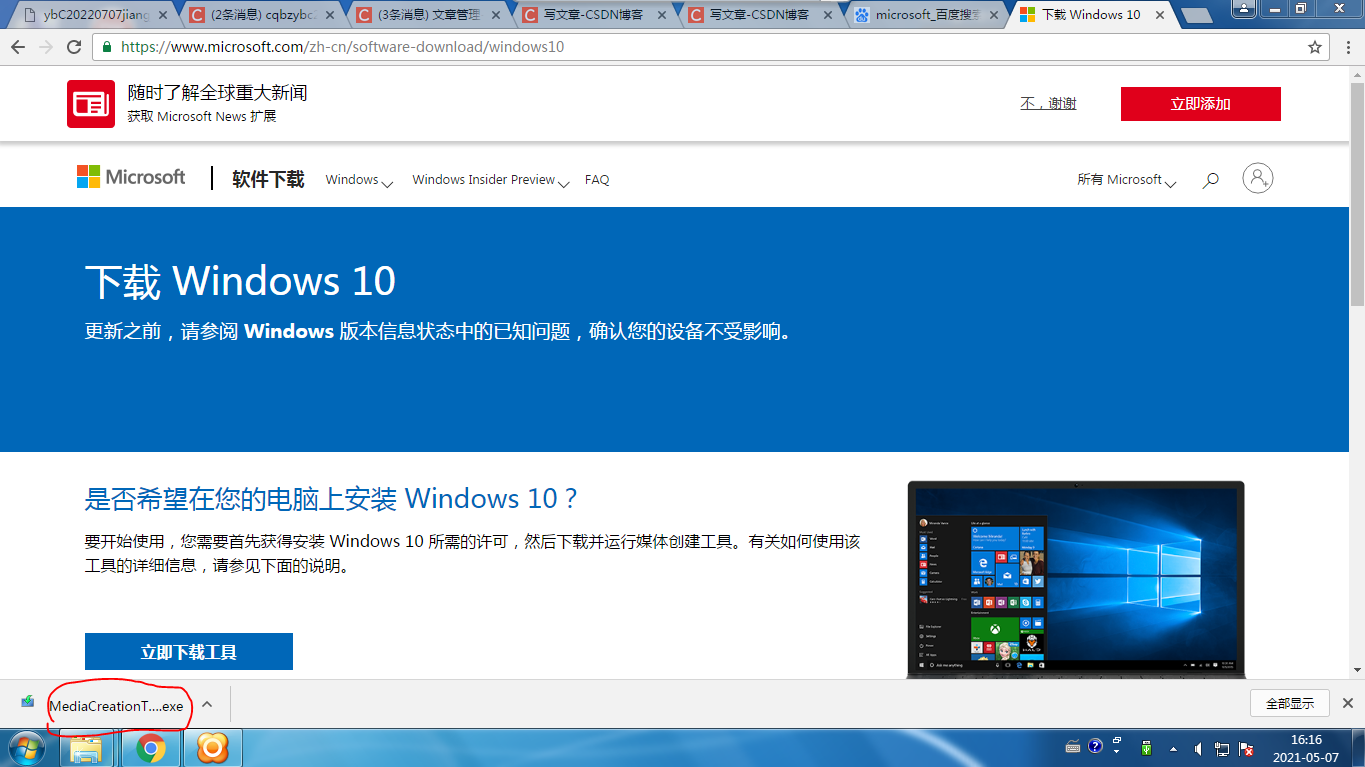The height and width of the screenshot is (767, 1365).
Task: Click the 软件下载 heading link
Action: click(x=268, y=179)
